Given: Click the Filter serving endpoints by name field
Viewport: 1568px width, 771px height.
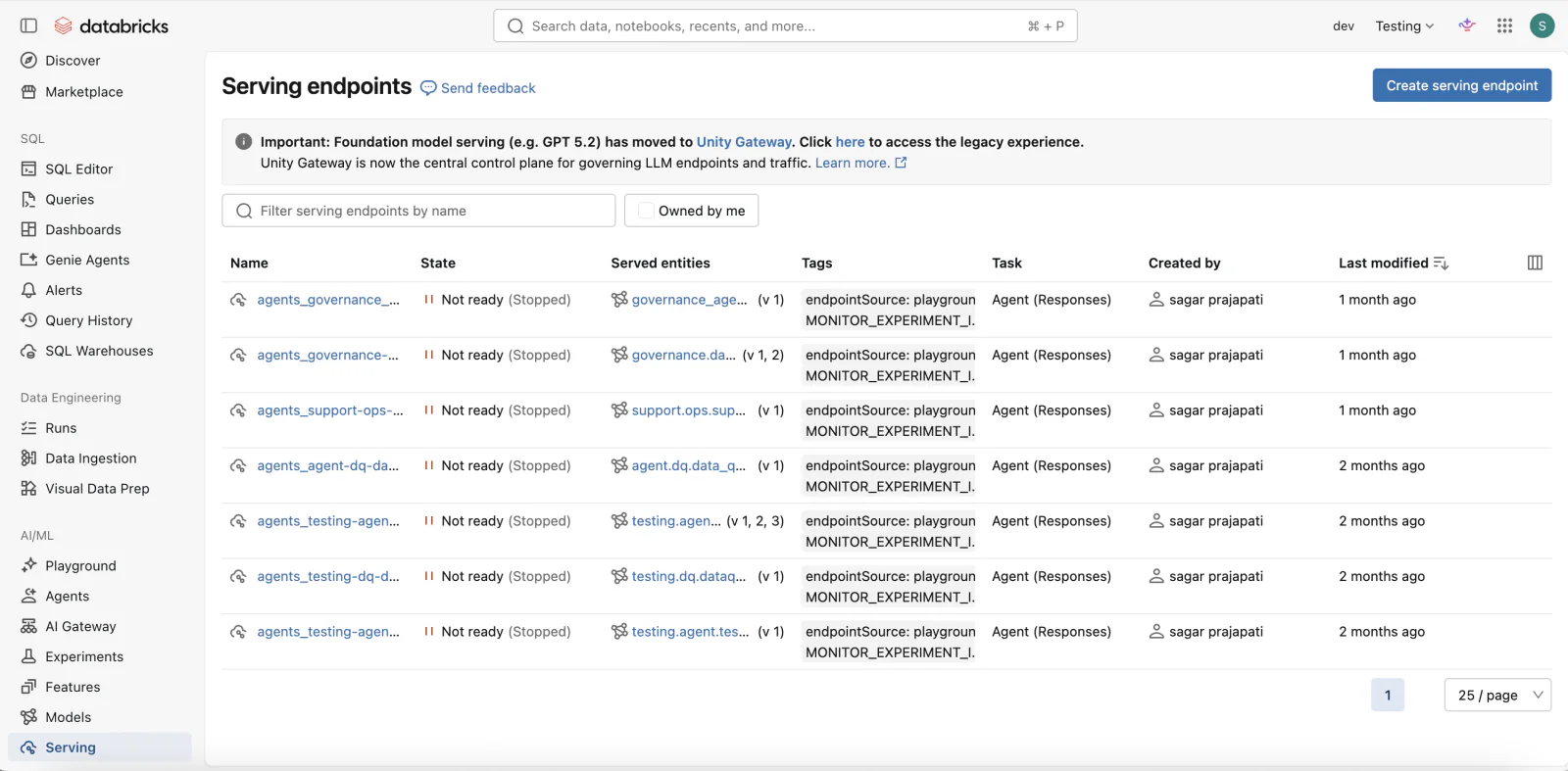Looking at the screenshot, I should pos(418,211).
